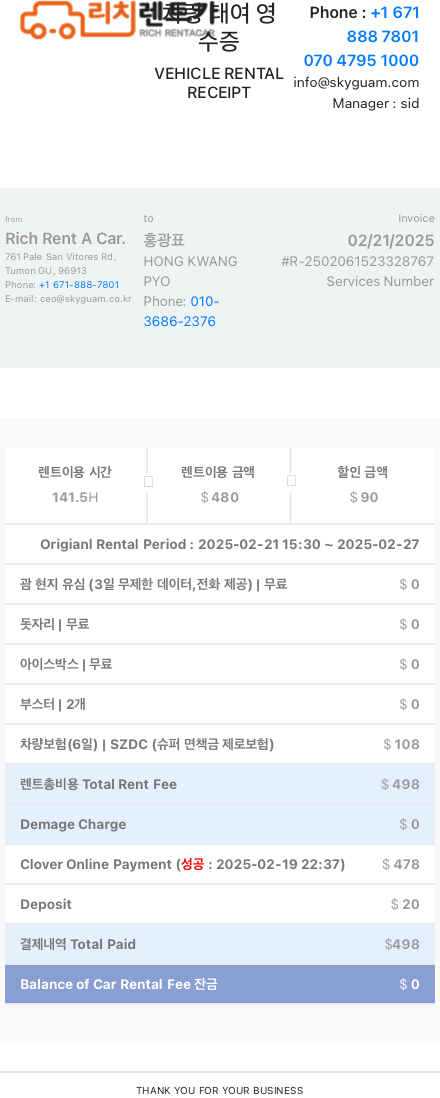Click the 렌트이용 금액 $480 cell
This screenshot has width=440, height=1098.
tap(219, 485)
